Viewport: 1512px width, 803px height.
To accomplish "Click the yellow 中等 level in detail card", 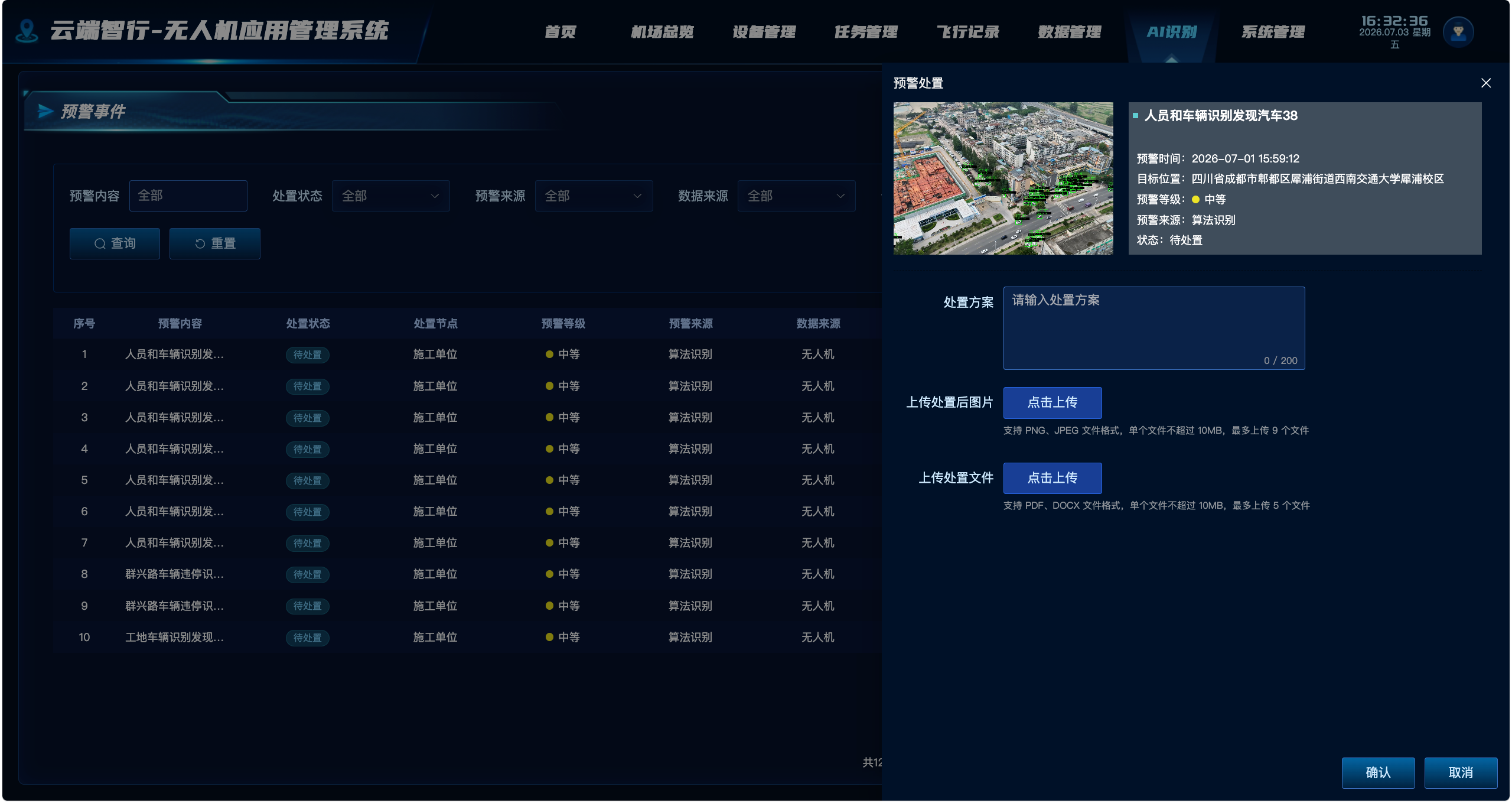I will click(x=1209, y=200).
